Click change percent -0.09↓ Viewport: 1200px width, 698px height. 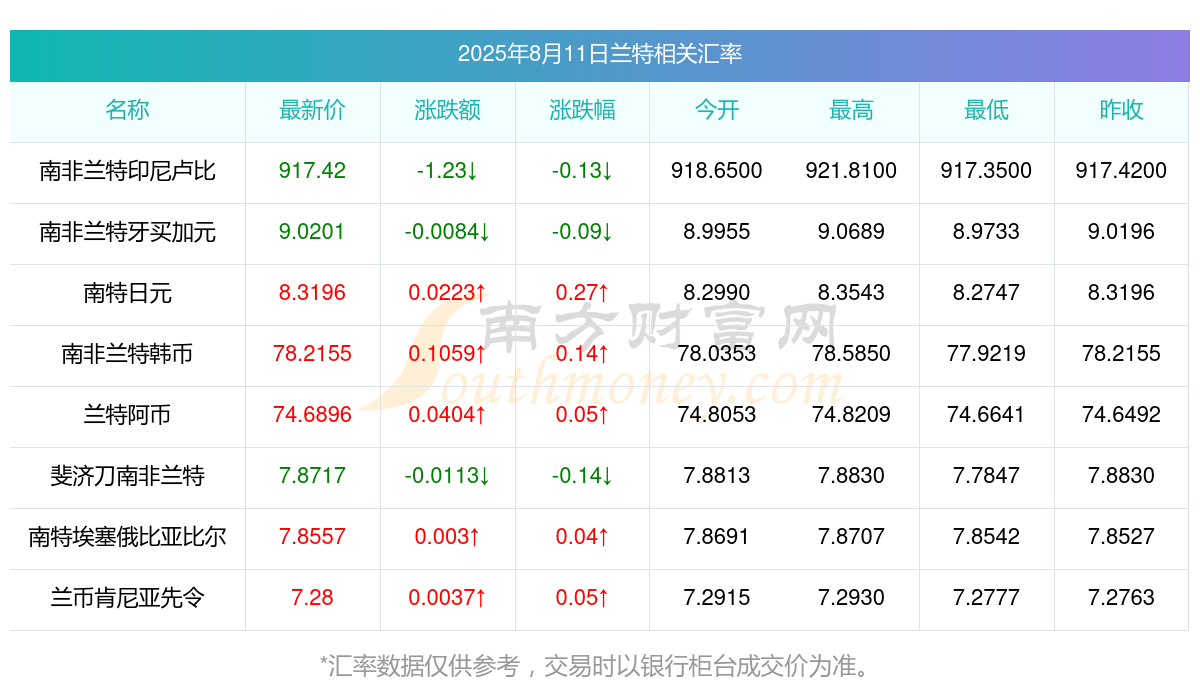(582, 232)
